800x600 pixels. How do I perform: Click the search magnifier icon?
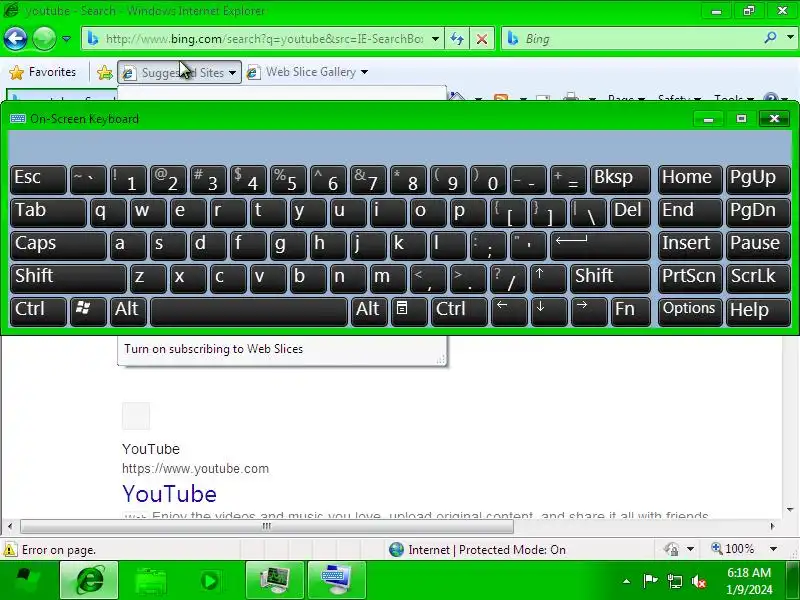pos(770,38)
